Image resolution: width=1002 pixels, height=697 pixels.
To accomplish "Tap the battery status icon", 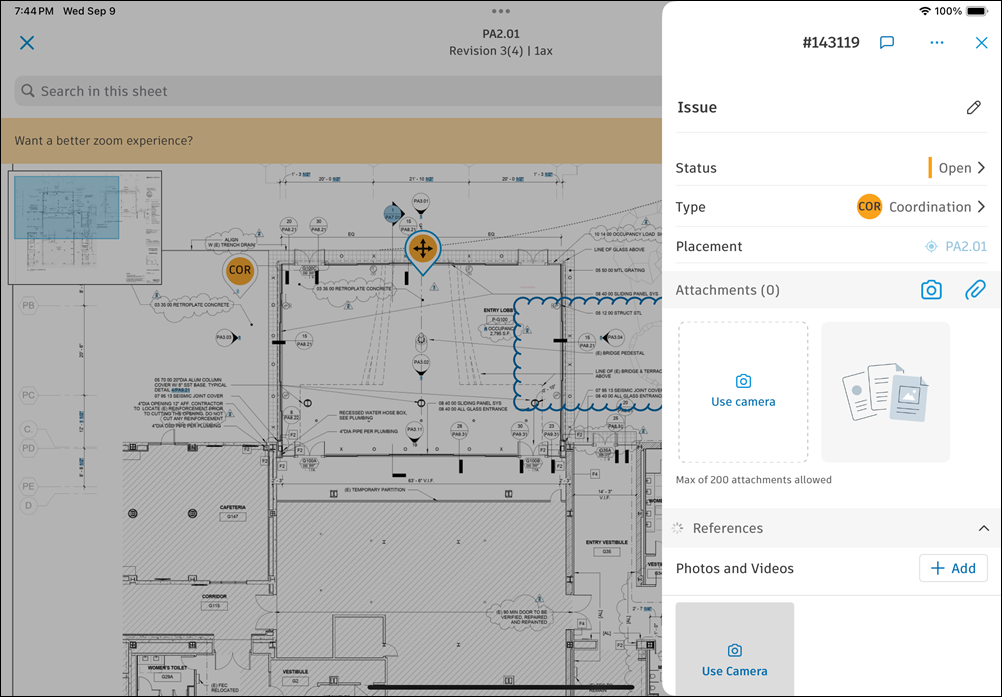I will pyautogui.click(x=977, y=11).
